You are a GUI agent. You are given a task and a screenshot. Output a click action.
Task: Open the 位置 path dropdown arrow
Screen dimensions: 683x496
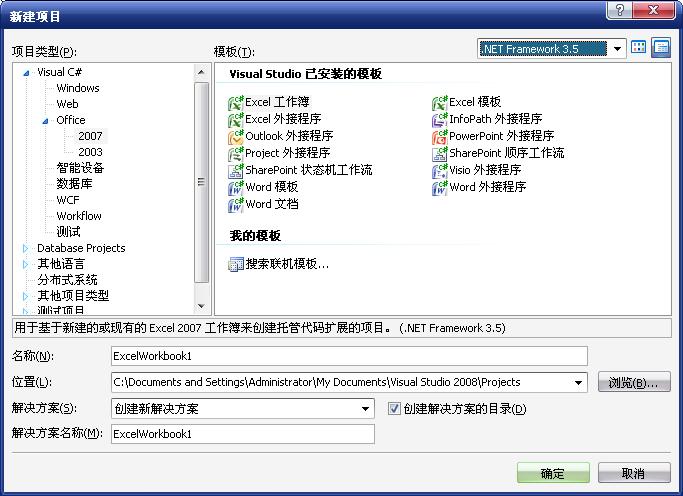point(578,382)
